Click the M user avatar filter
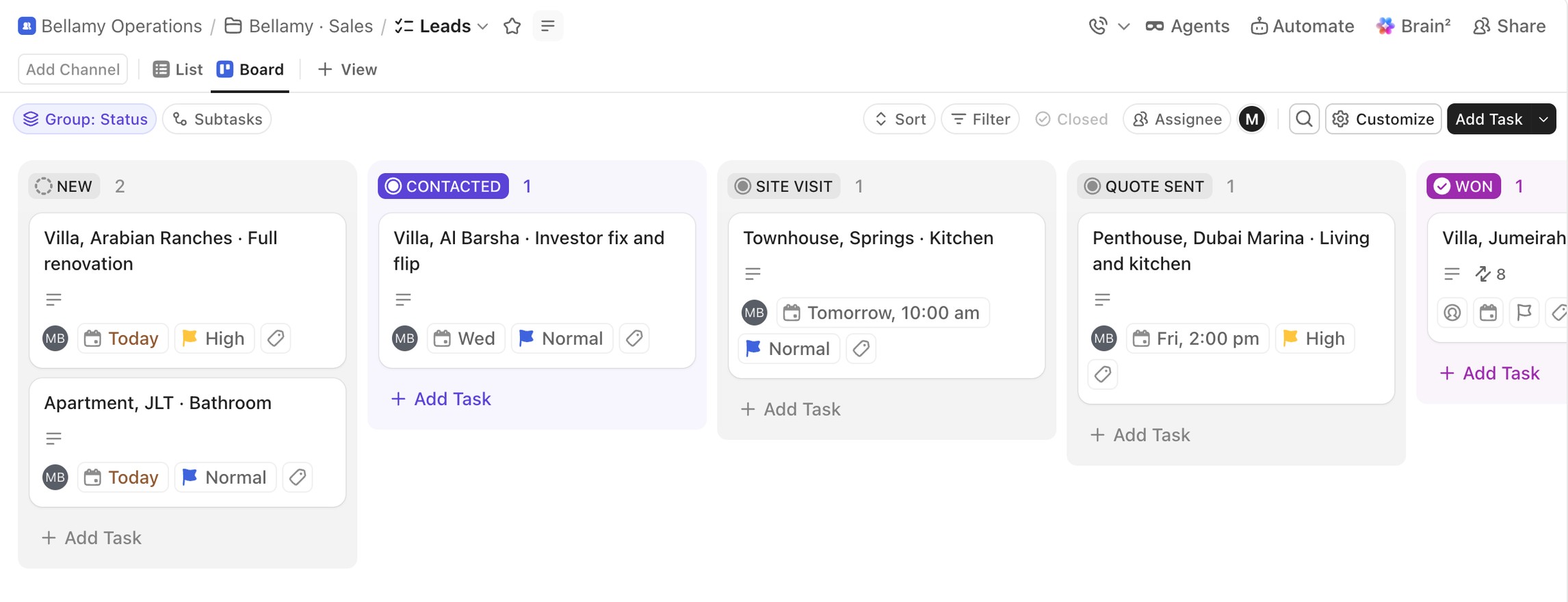 click(x=1252, y=119)
